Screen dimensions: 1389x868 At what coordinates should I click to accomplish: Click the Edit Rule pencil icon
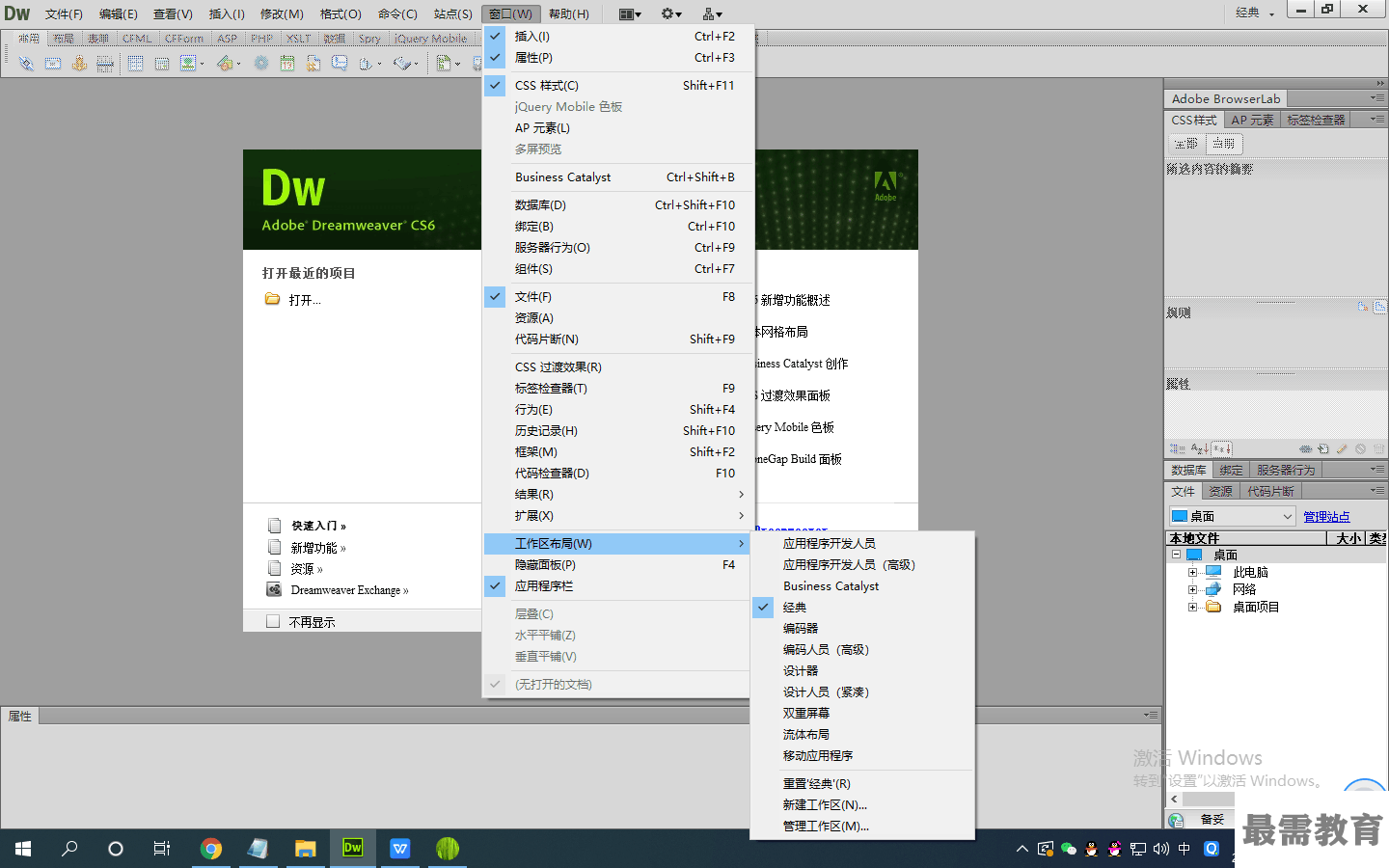(1342, 448)
